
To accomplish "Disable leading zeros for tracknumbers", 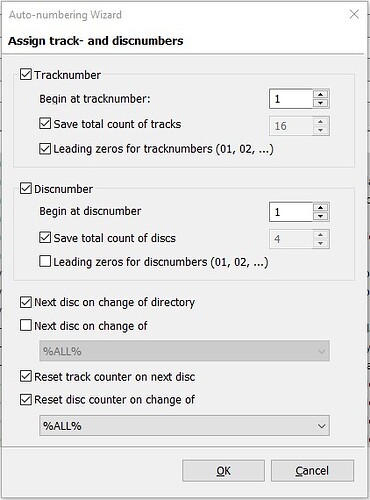I will click(x=45, y=149).
